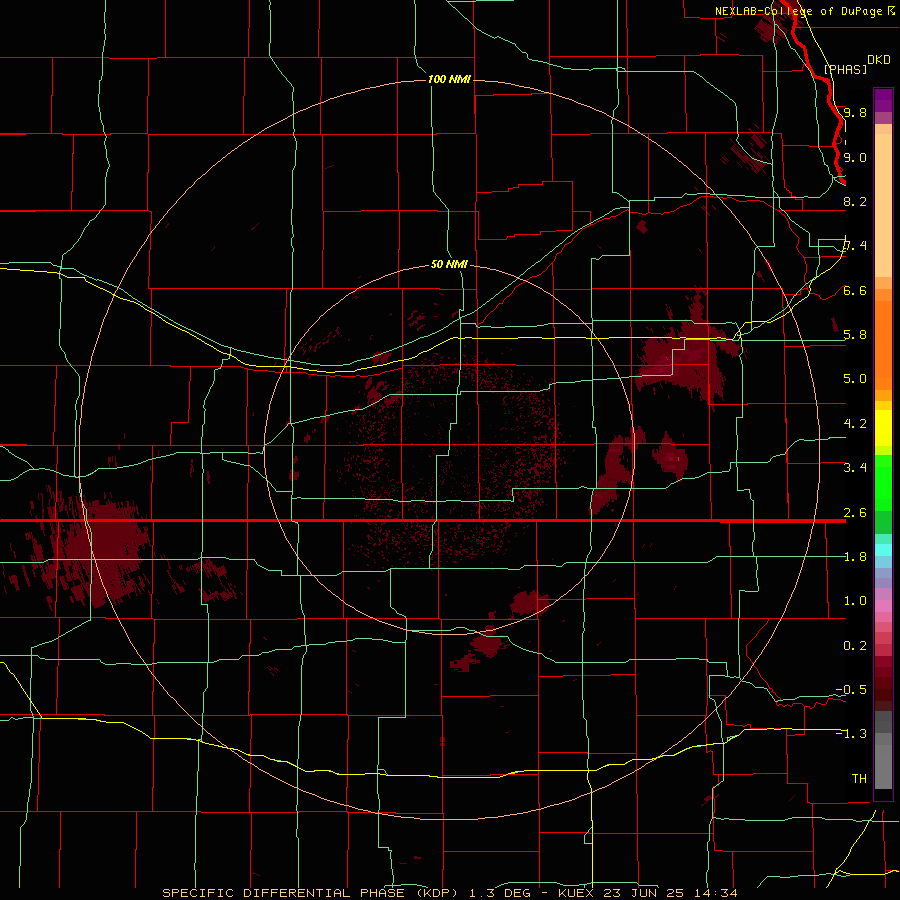Select the 1.8 legend value

coord(855,557)
